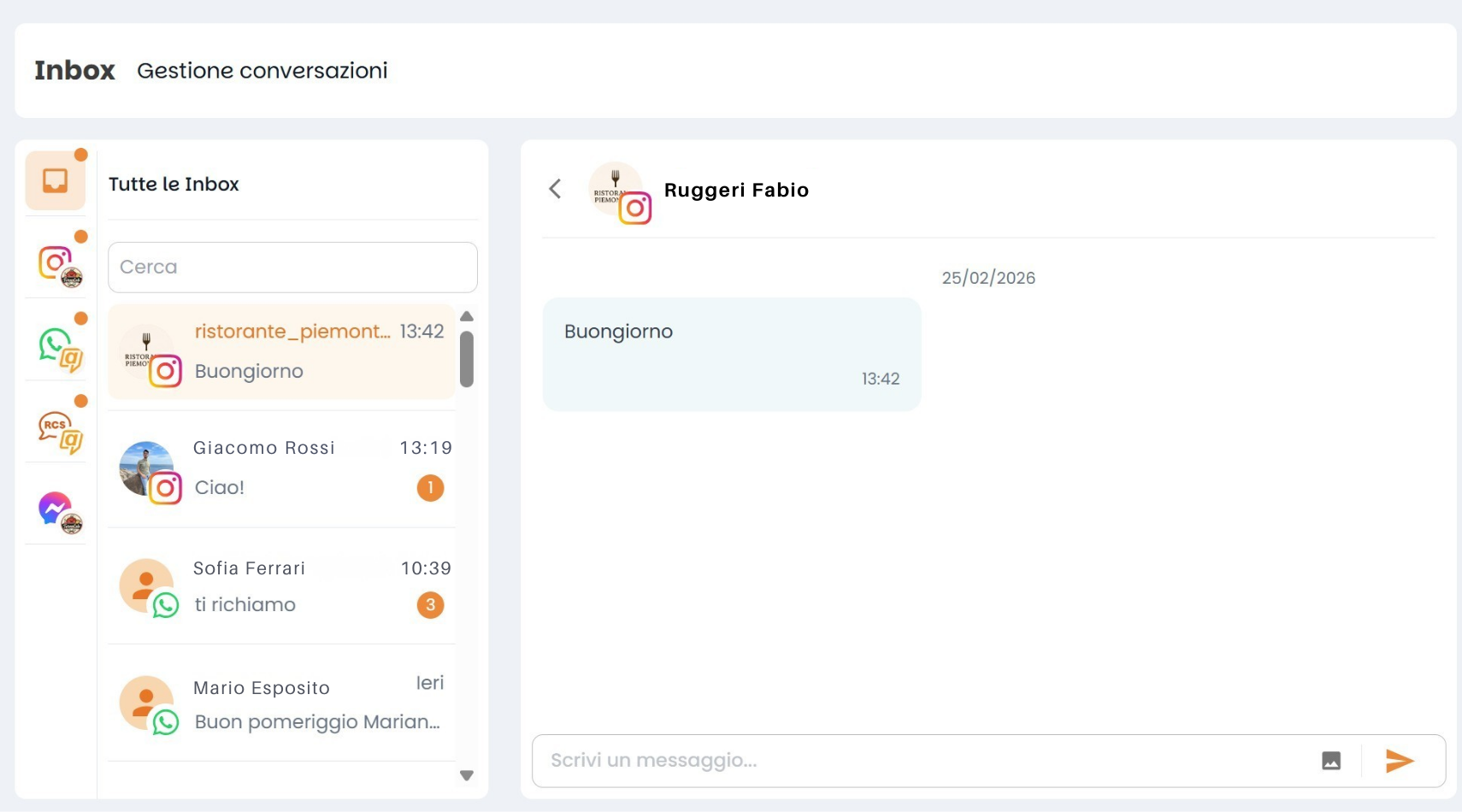Click the send message arrow icon
Screen dimensions: 1462x812
point(1399,760)
